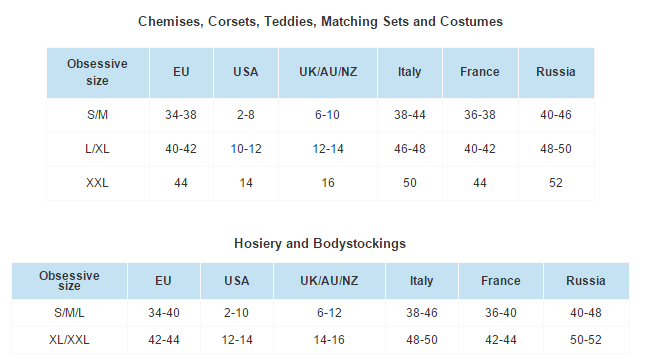Image resolution: width=650 pixels, height=364 pixels.
Task: Select the S/M row label
Action: click(x=97, y=115)
